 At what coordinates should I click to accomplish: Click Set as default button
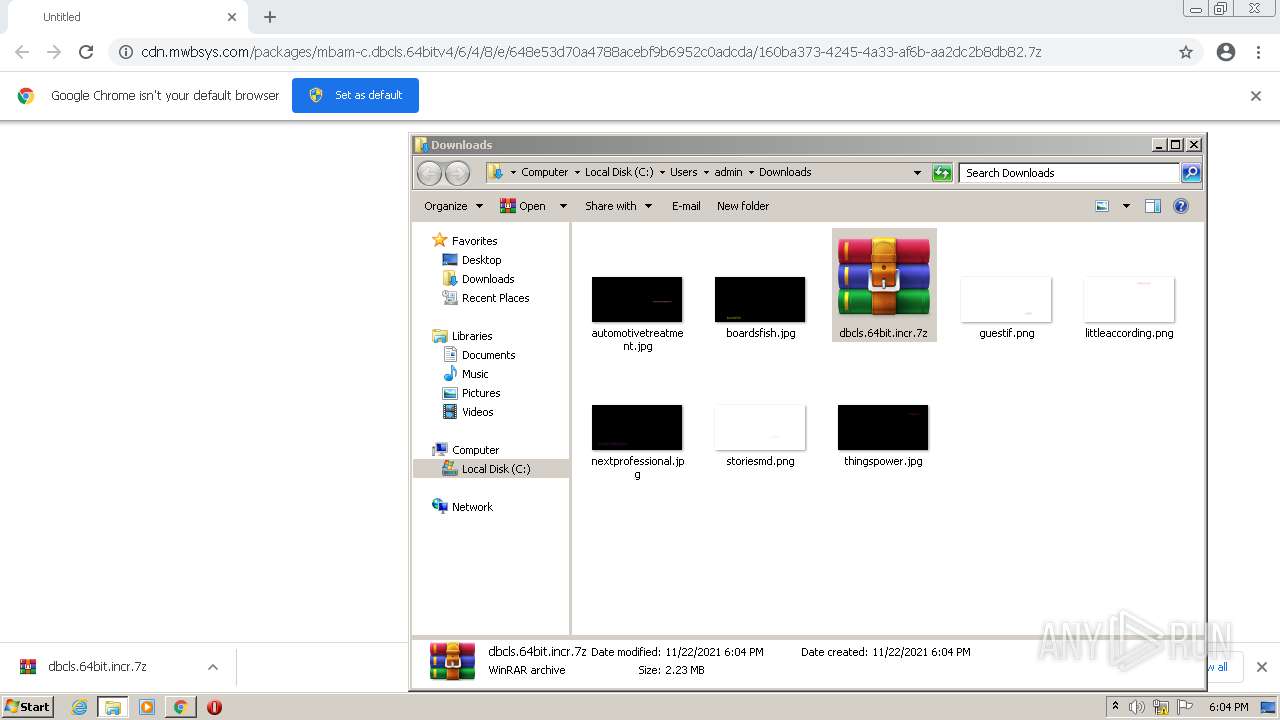(355, 95)
